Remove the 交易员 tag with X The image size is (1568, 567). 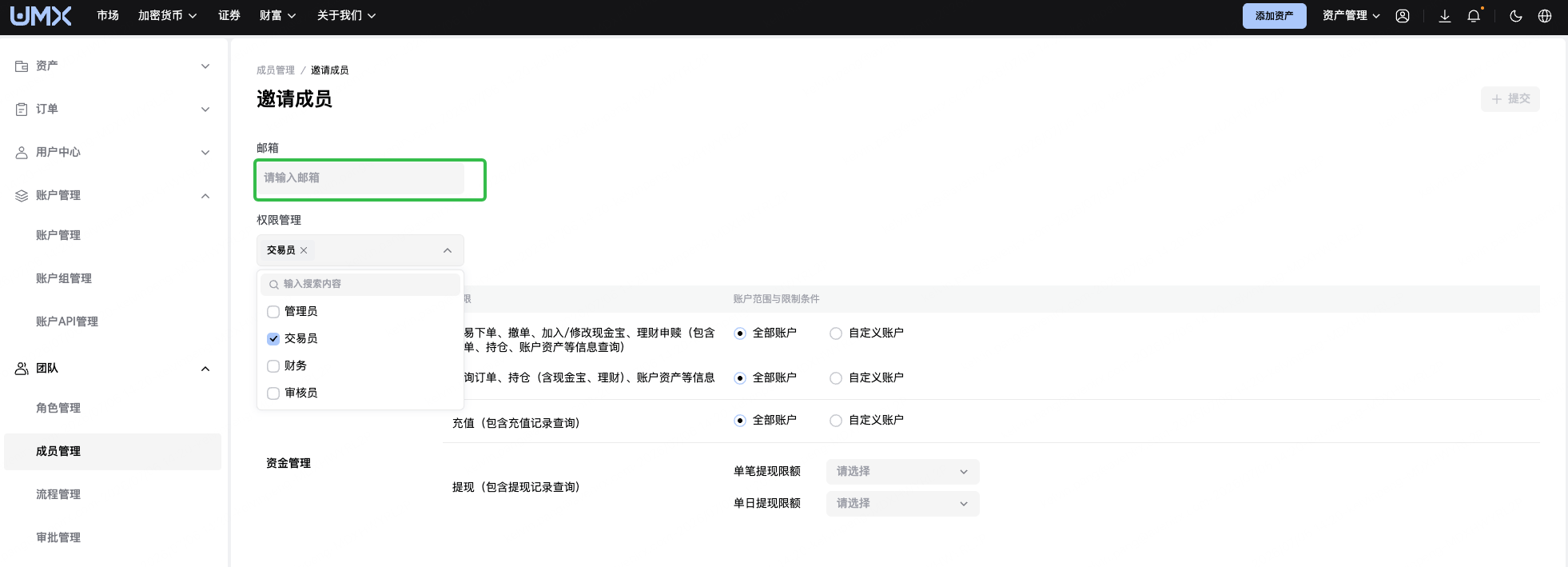[x=304, y=250]
